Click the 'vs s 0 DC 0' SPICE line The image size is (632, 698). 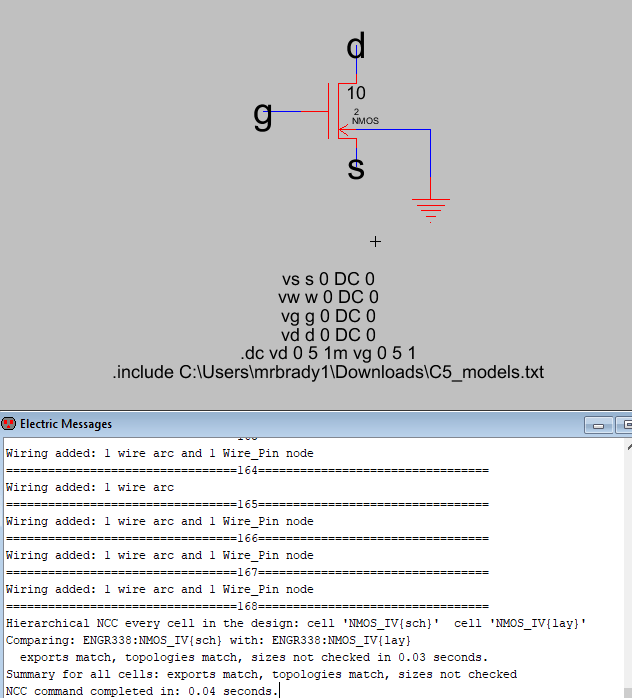[328, 279]
